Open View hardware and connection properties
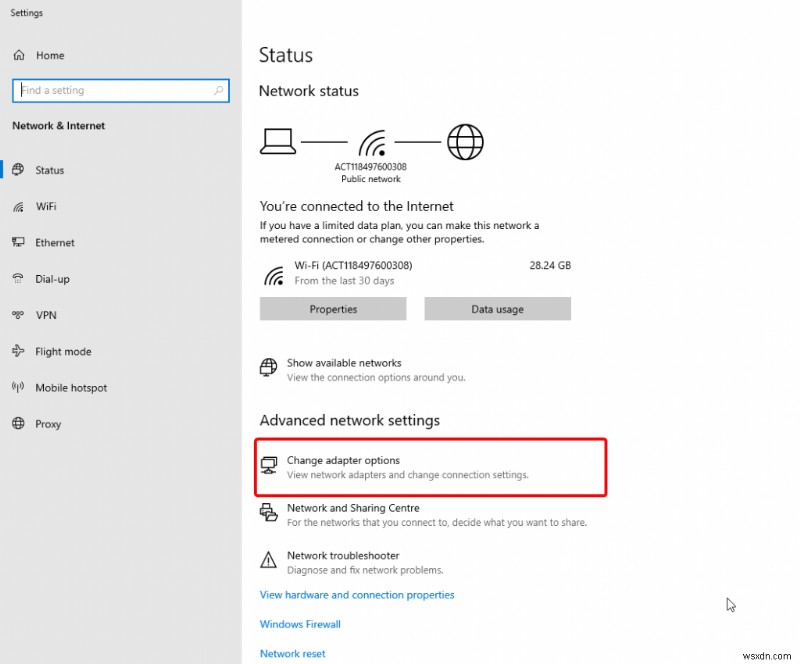Image resolution: width=800 pixels, height=664 pixels. (x=356, y=594)
